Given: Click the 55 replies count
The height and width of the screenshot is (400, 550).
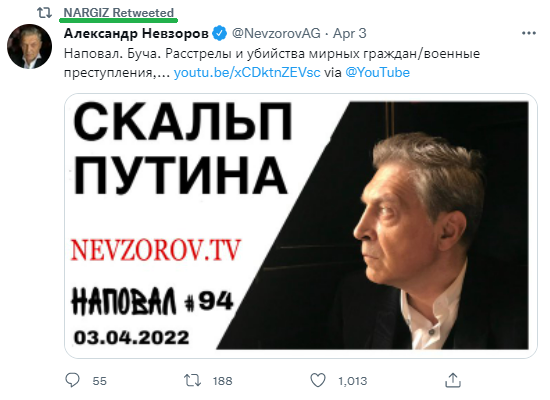Looking at the screenshot, I should pos(99,381).
